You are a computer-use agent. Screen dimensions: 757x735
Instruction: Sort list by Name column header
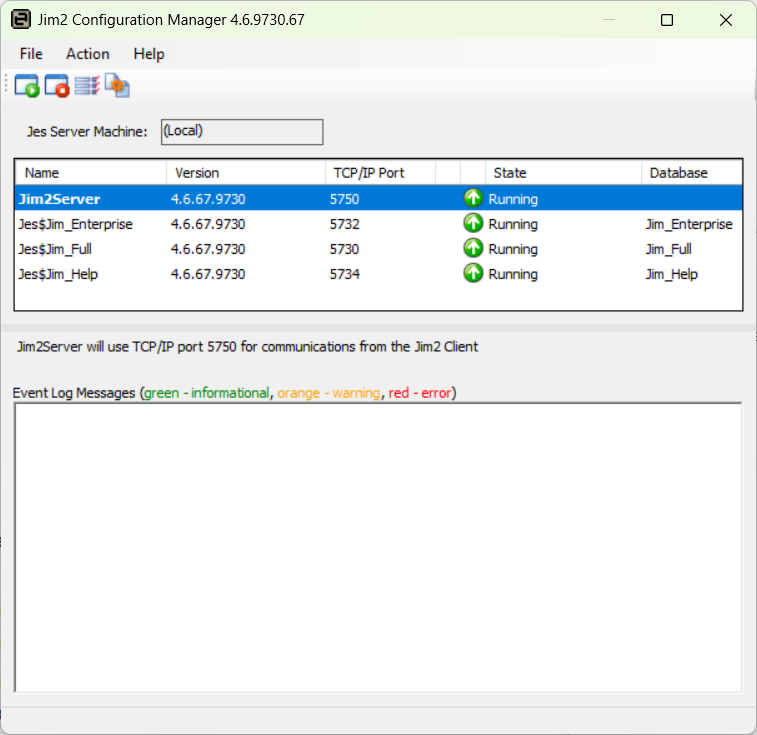[x=90, y=173]
